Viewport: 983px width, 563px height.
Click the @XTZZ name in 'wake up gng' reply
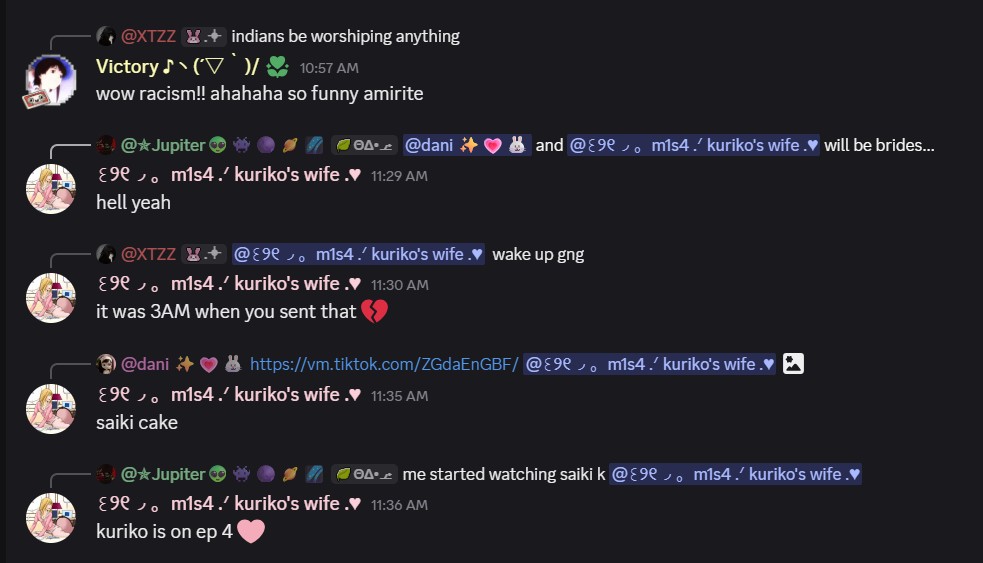point(148,255)
